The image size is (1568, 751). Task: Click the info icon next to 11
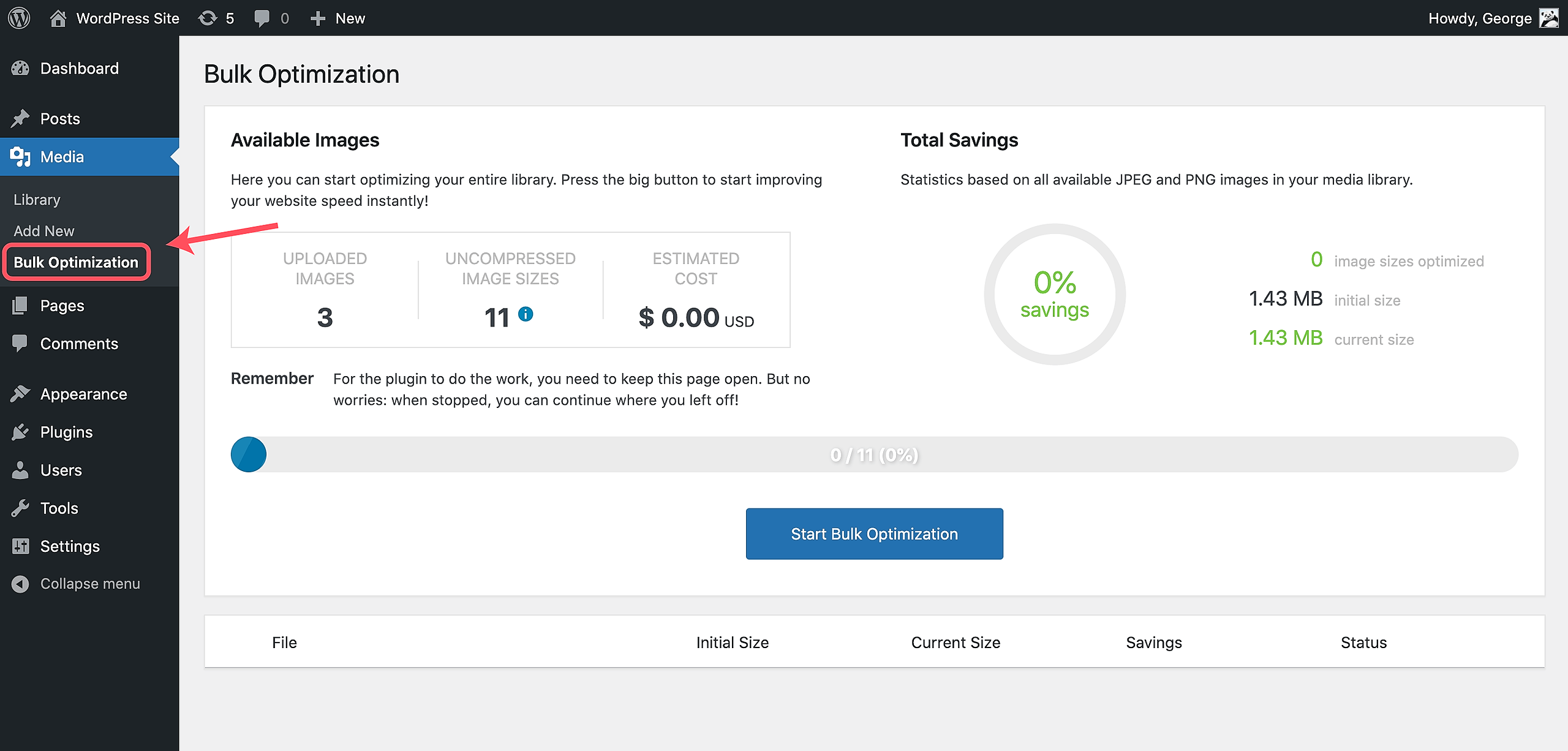pyautogui.click(x=526, y=314)
